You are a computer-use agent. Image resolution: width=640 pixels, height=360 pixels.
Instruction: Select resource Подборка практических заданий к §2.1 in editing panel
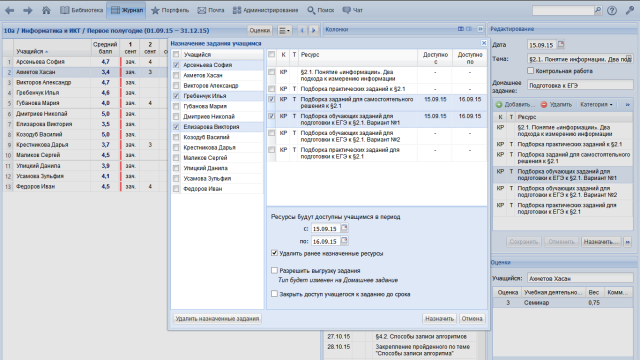pyautogui.click(x=563, y=144)
